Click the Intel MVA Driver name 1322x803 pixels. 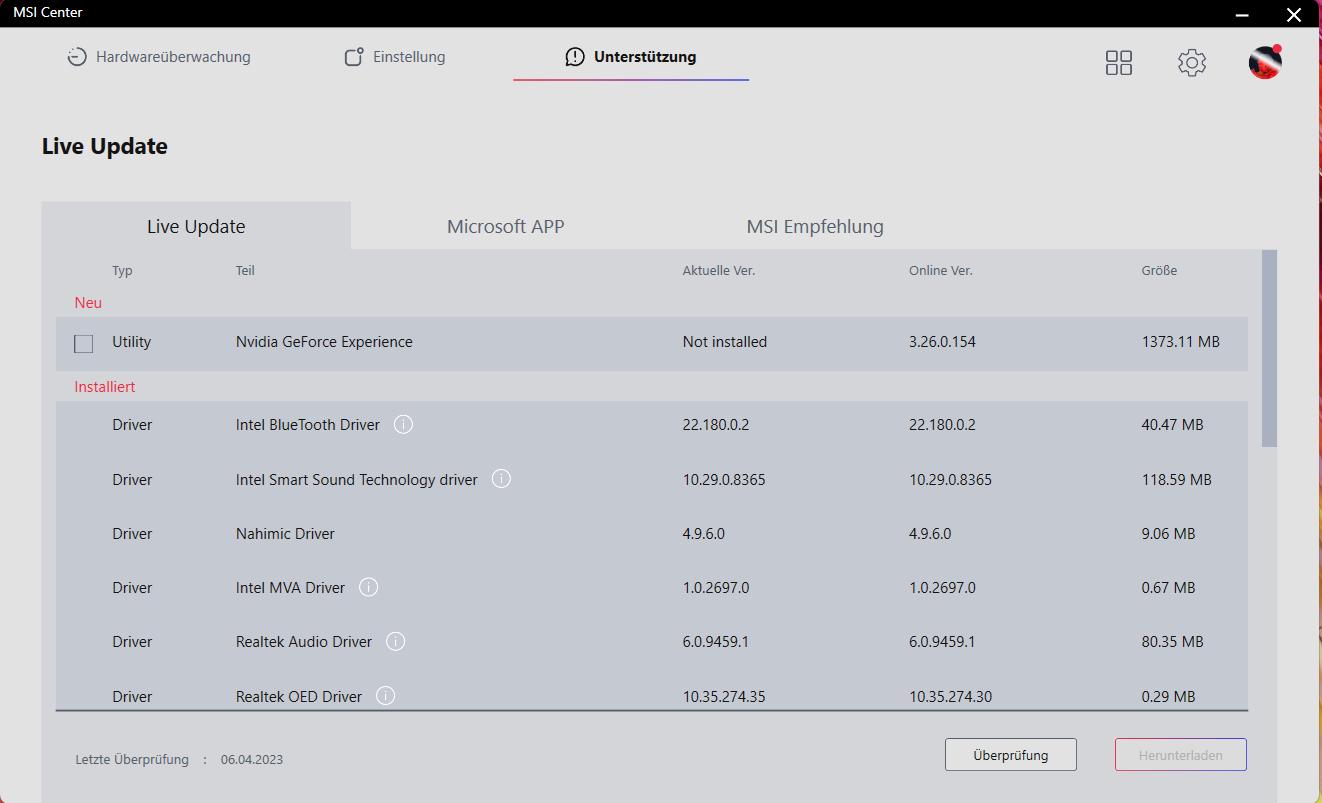[290, 587]
